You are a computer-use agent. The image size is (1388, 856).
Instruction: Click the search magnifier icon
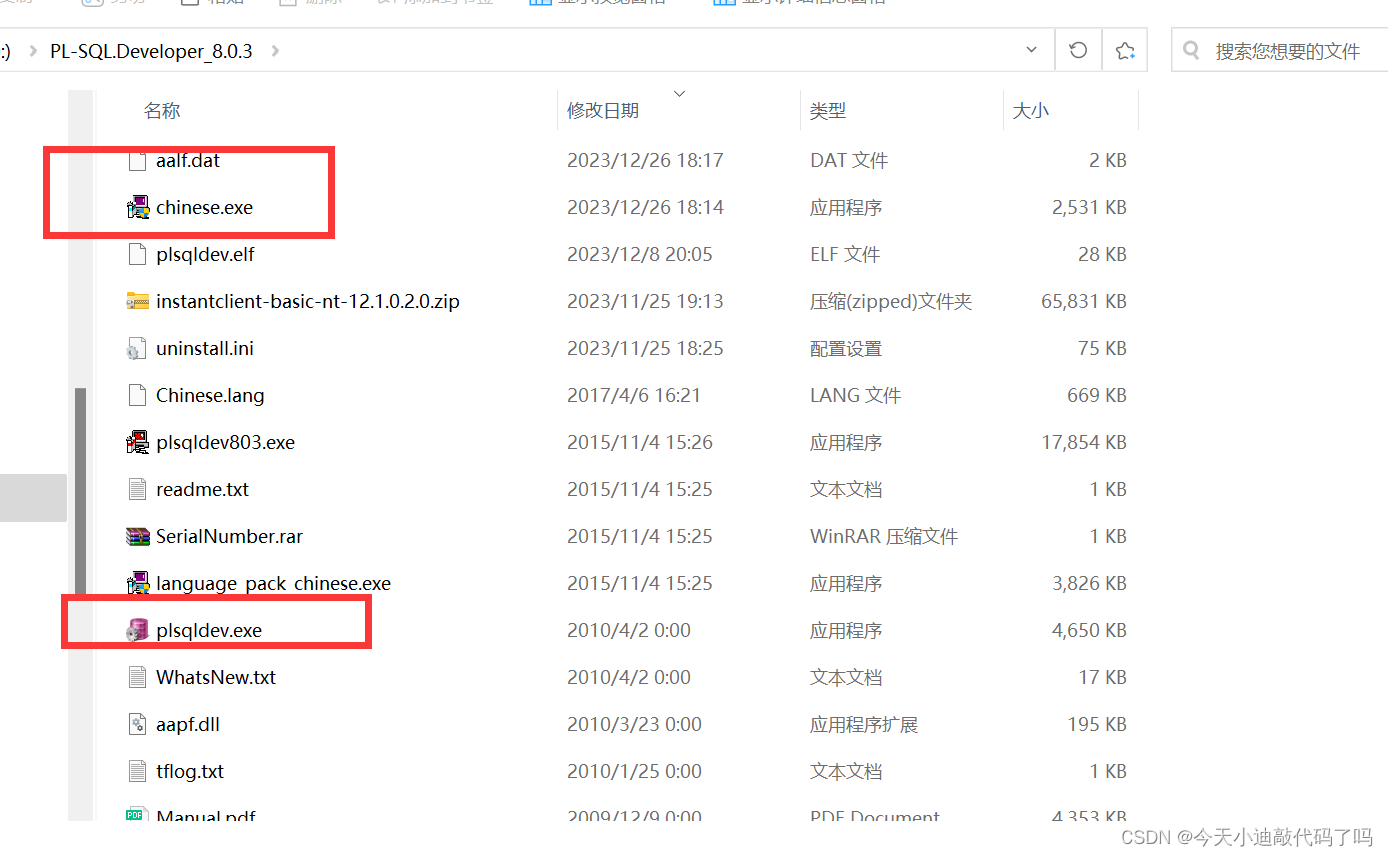(1191, 50)
